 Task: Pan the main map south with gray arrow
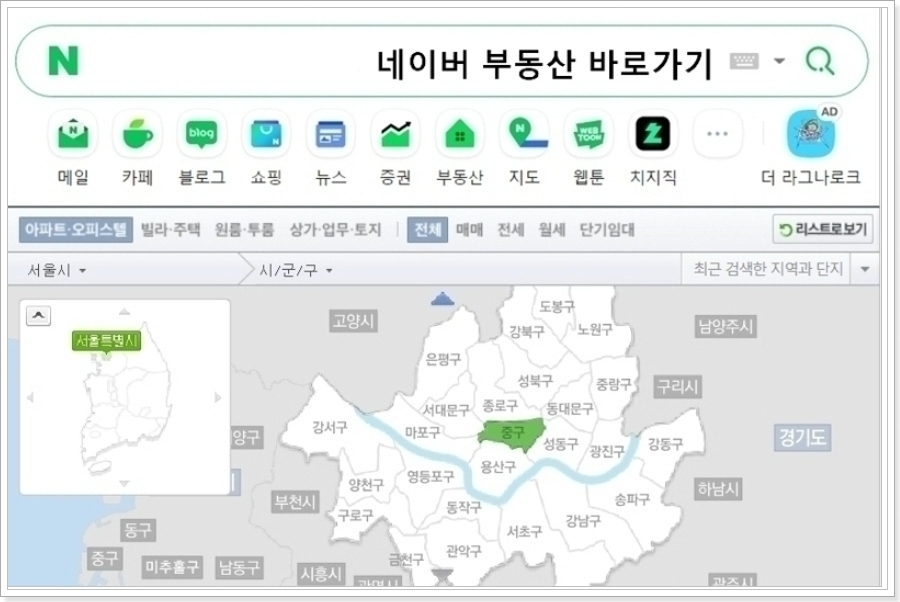tap(442, 574)
